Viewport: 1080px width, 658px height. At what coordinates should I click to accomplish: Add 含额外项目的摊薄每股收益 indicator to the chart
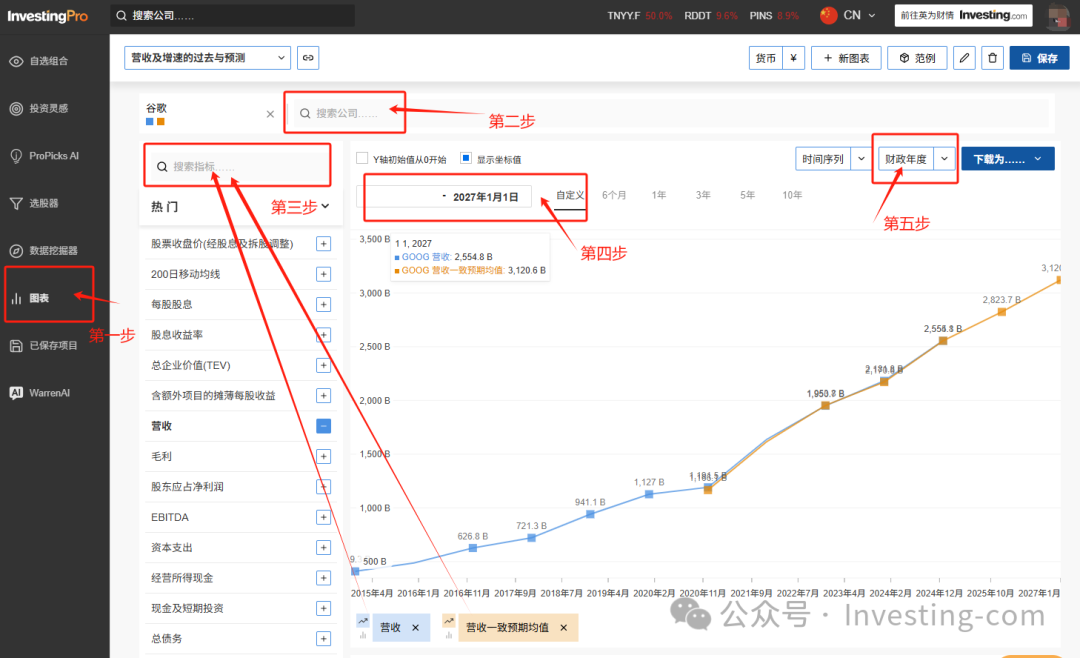(x=323, y=395)
